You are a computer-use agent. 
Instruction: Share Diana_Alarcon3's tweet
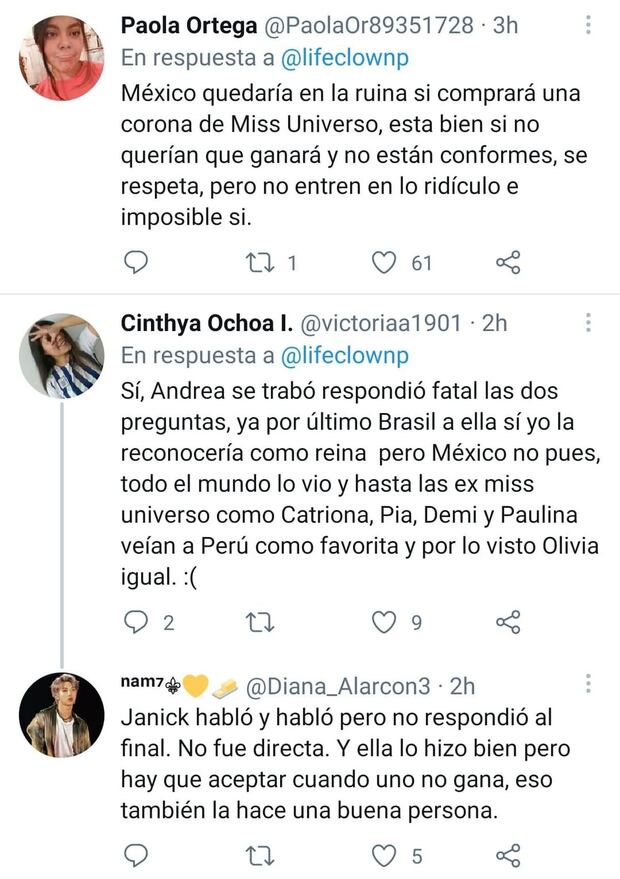(x=508, y=855)
